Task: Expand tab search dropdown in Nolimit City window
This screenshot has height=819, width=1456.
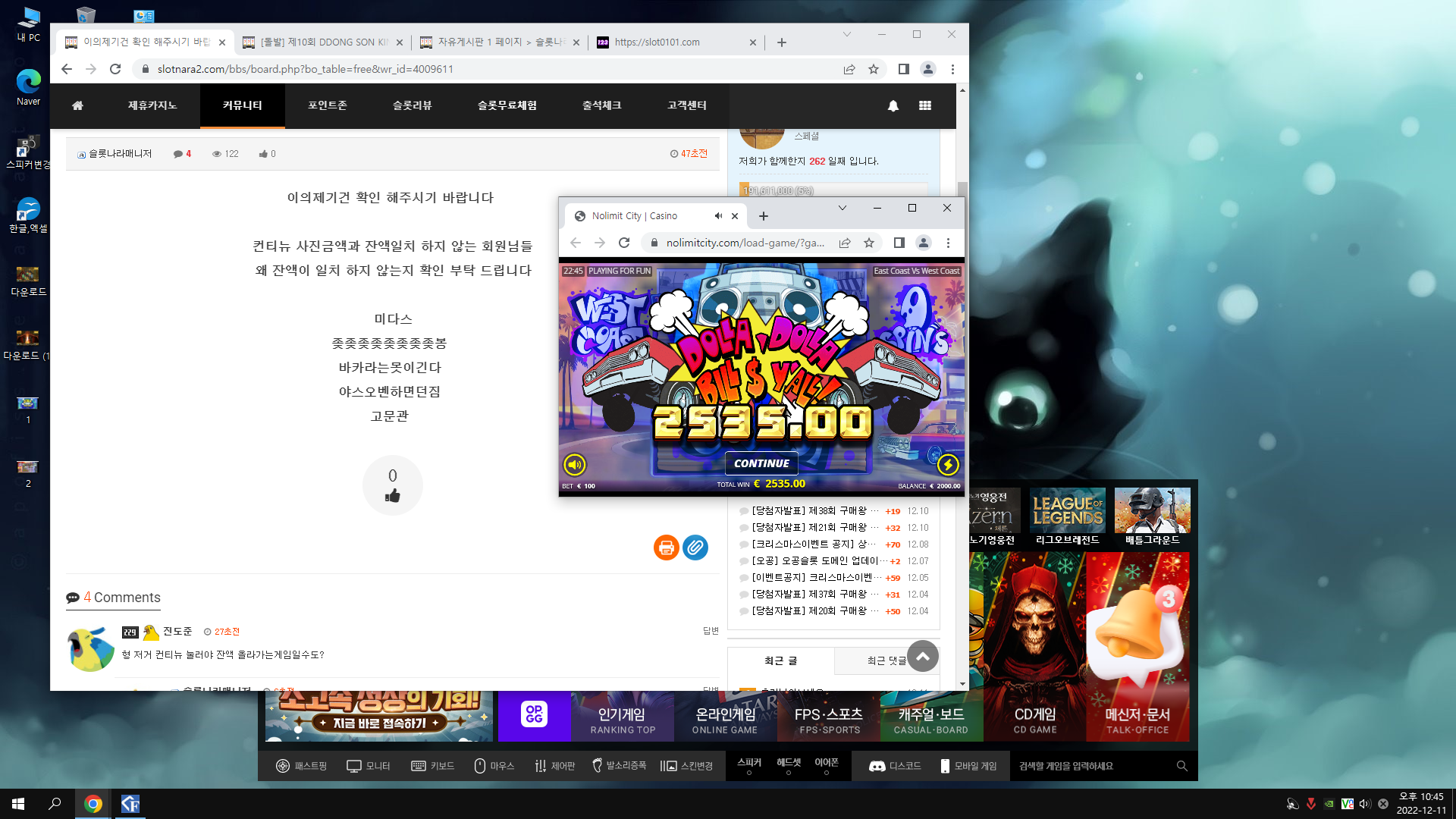Action: 843,208
